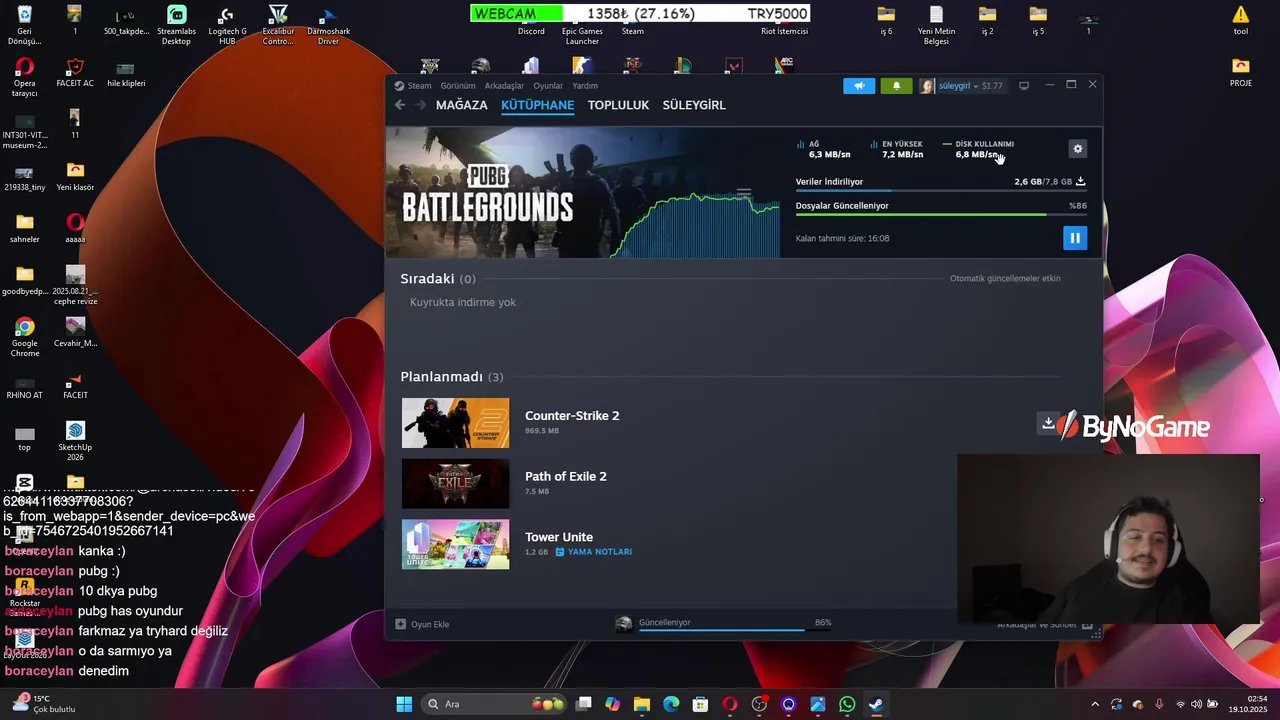Go back with Steam's left arrow
Screen dimensions: 1280x720
[400, 105]
